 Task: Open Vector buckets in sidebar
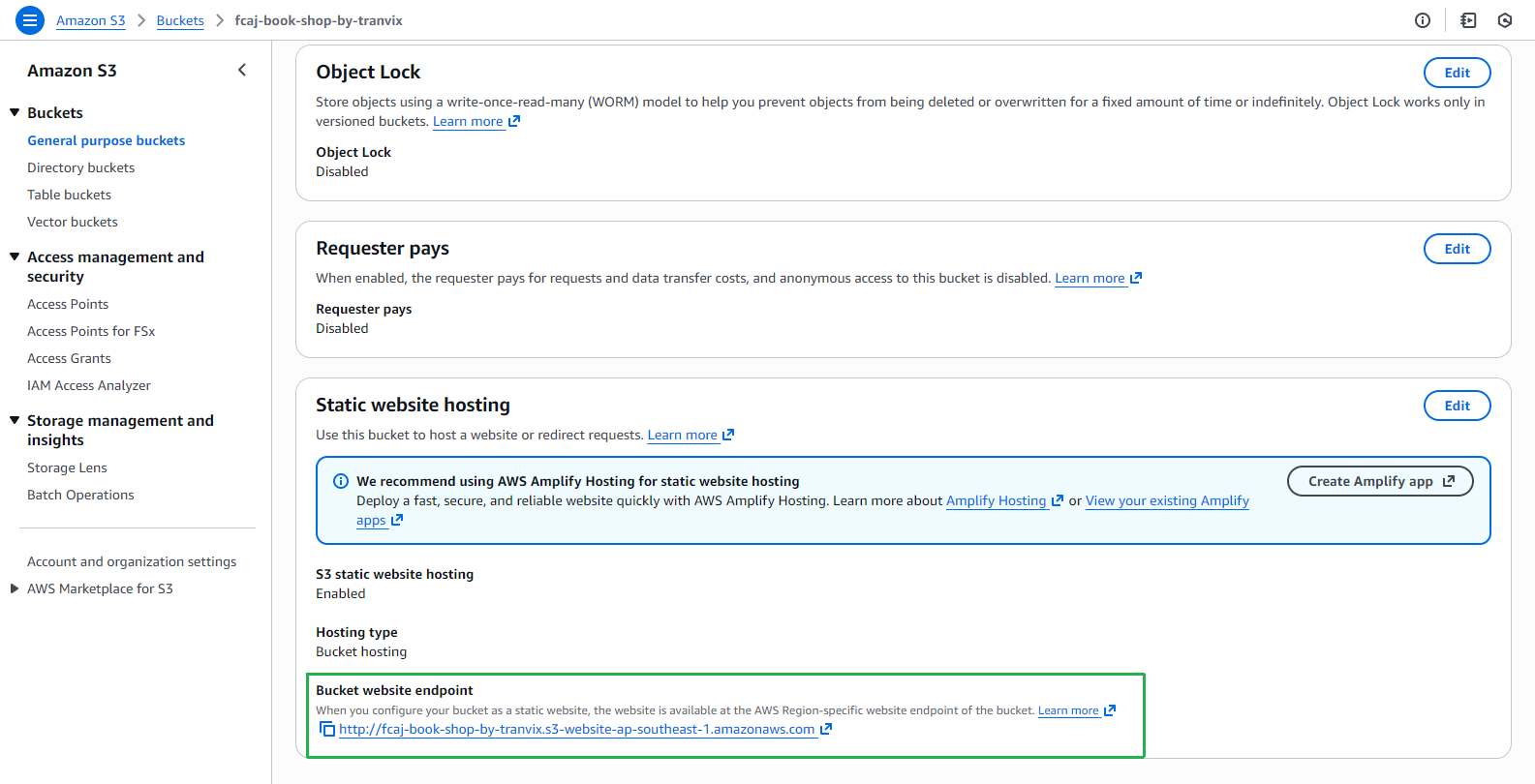pos(73,222)
